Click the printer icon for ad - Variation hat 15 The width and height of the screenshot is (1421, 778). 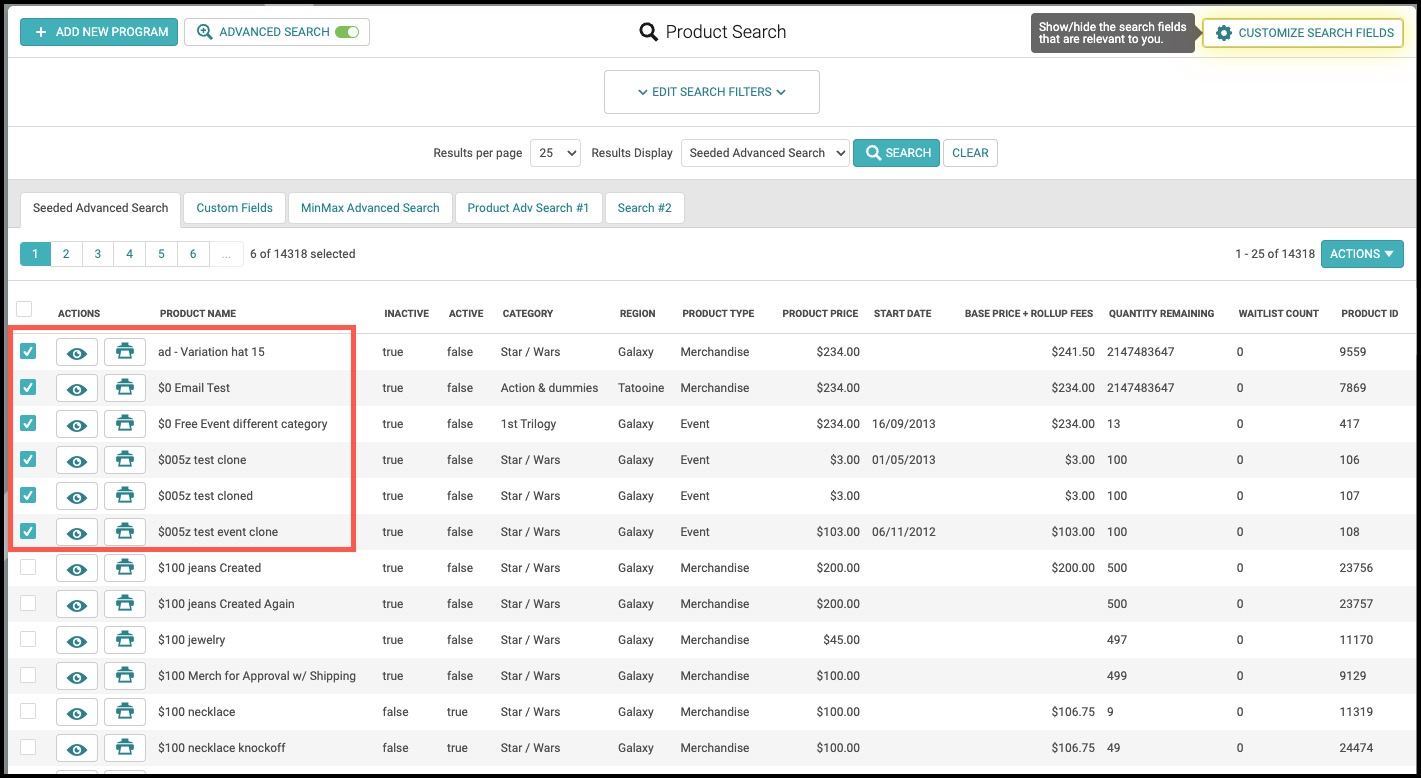pyautogui.click(x=125, y=352)
